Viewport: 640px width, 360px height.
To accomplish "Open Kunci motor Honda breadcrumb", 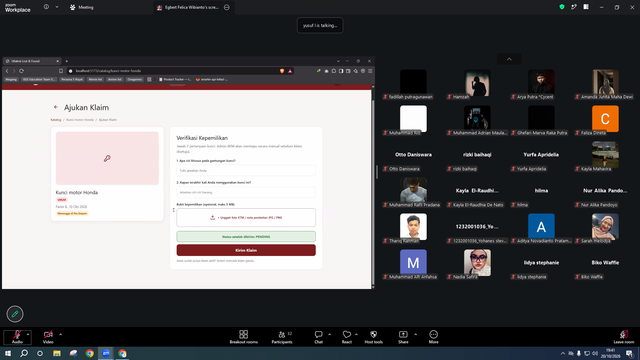I will [80, 120].
